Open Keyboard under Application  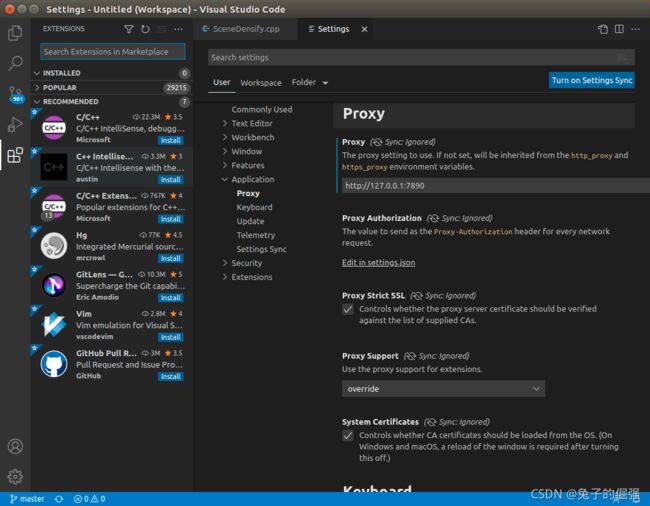point(255,207)
